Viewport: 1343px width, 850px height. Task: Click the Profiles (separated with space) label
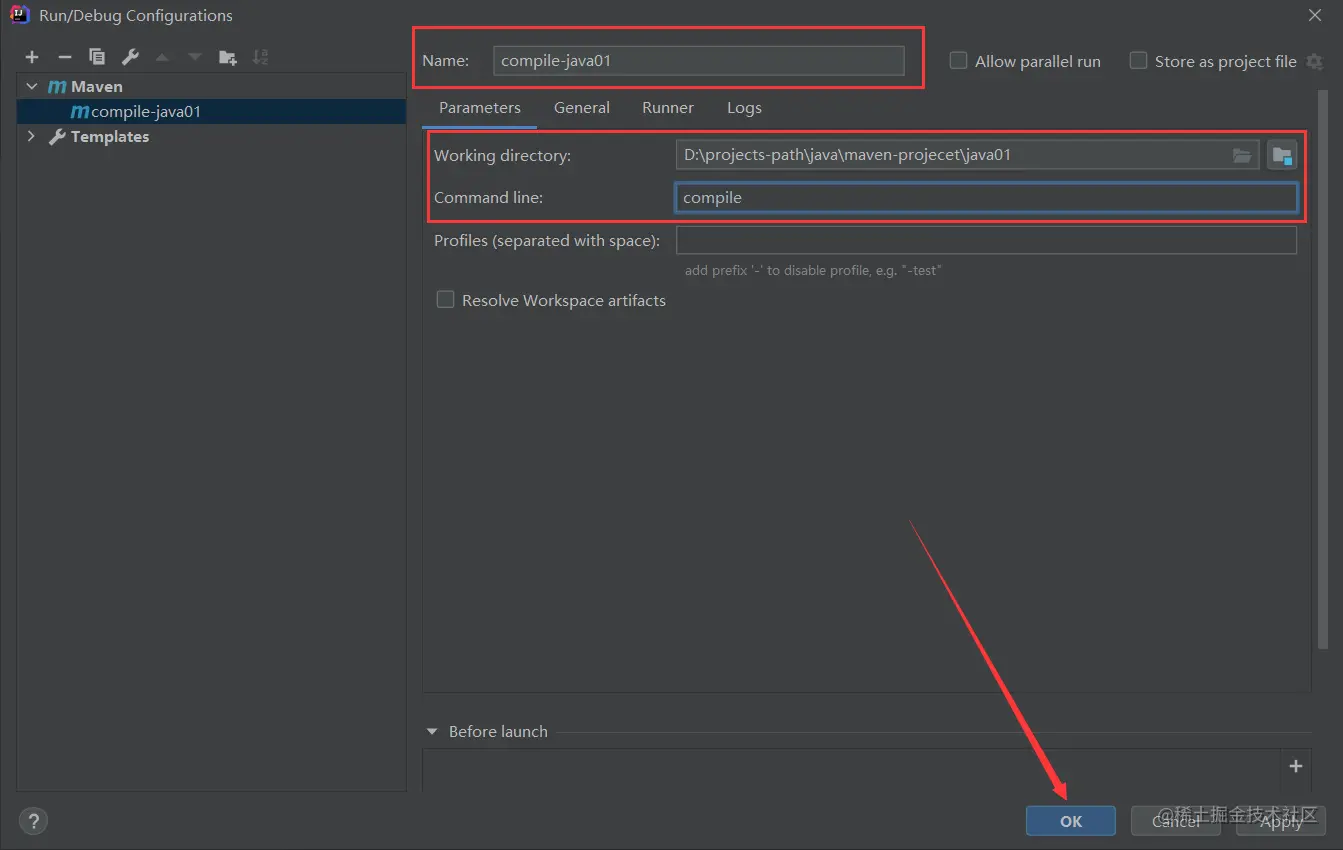tap(547, 240)
